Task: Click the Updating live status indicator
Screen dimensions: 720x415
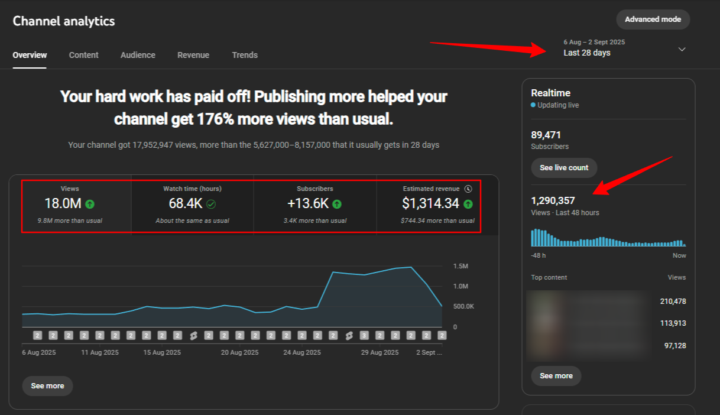Action: [x=555, y=105]
